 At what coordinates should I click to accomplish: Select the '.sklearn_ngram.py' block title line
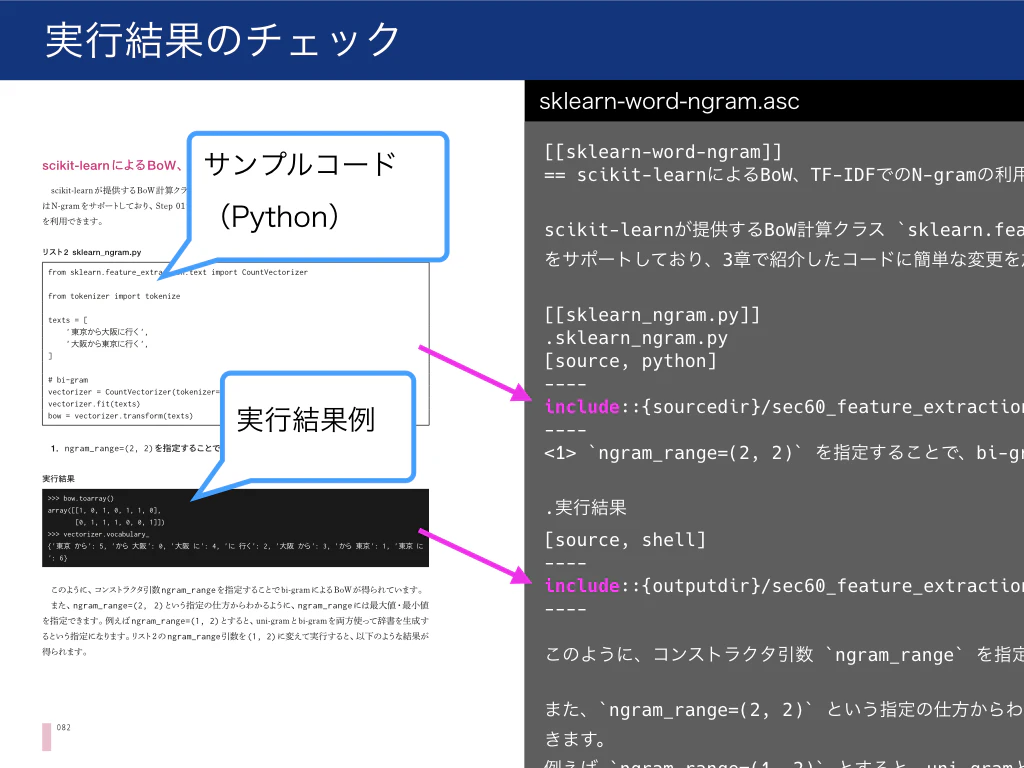636,338
